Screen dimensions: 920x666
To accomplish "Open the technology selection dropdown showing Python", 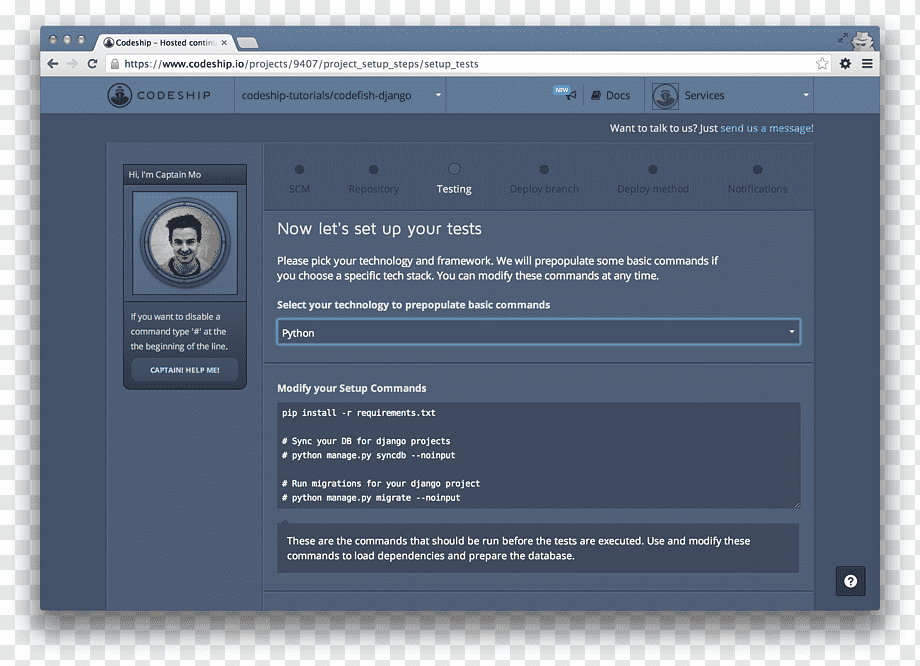I will pyautogui.click(x=538, y=332).
